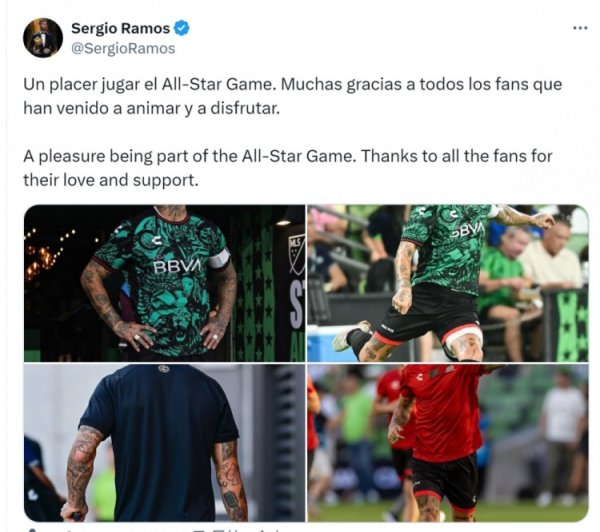This screenshot has width=600, height=532.
Task: Click the white captain armband
Action: (x=218, y=259)
